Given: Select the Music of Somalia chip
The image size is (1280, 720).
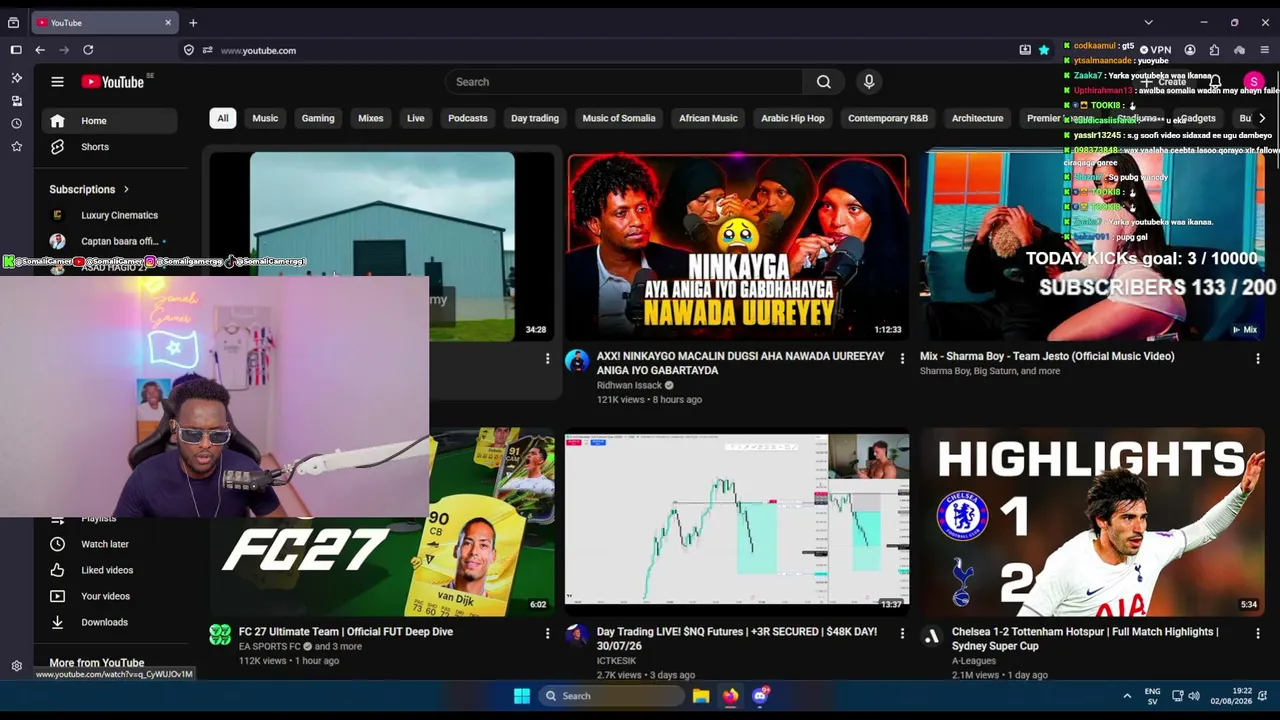Looking at the screenshot, I should [x=619, y=118].
